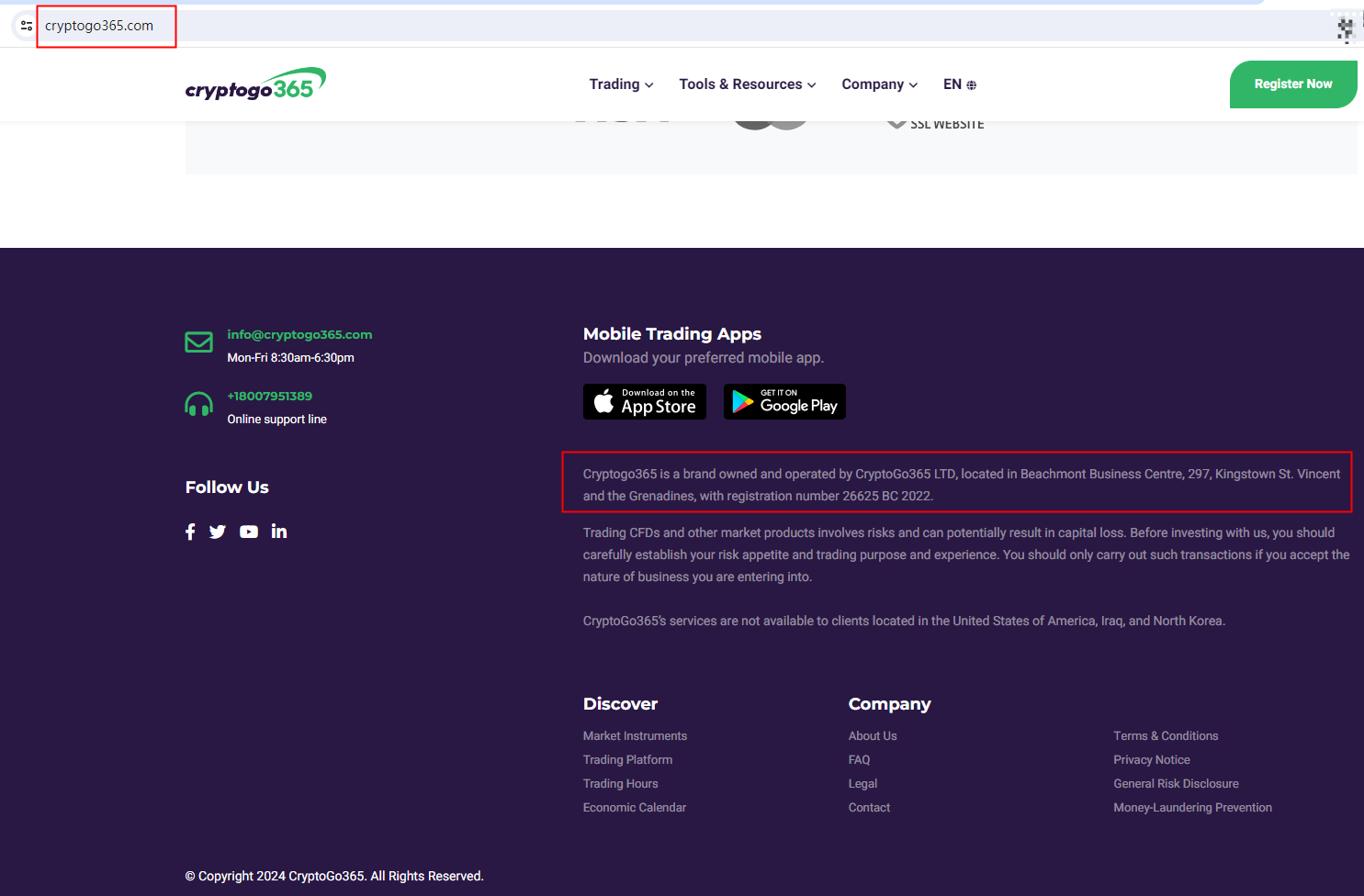
Task: Click the LinkedIn icon in footer
Action: click(x=279, y=532)
